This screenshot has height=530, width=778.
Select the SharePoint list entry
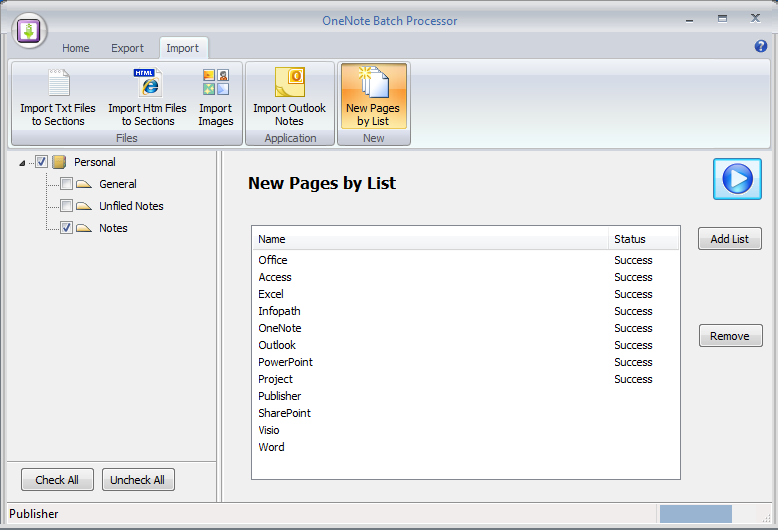pos(465,413)
